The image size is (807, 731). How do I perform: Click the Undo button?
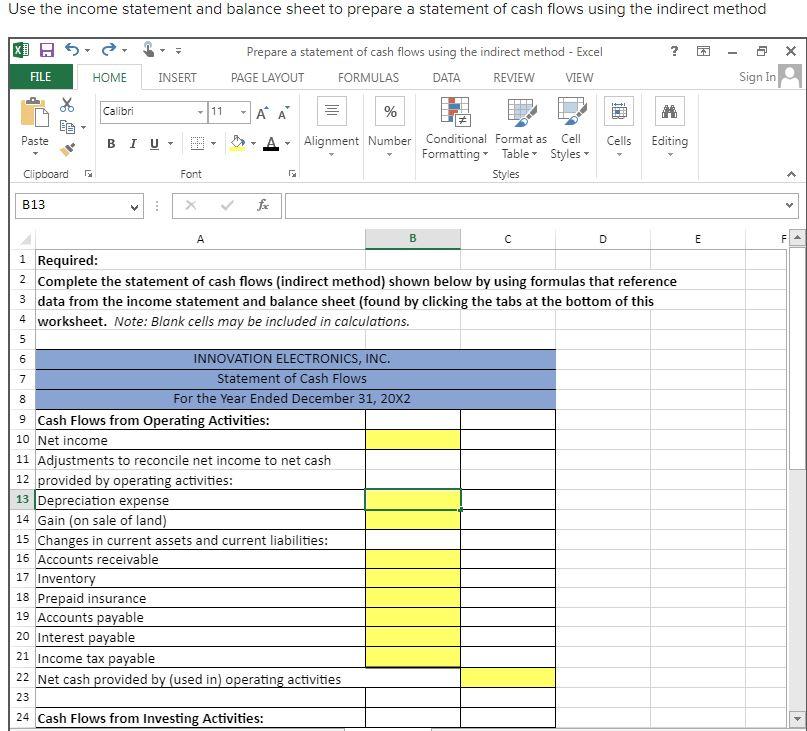(x=74, y=50)
